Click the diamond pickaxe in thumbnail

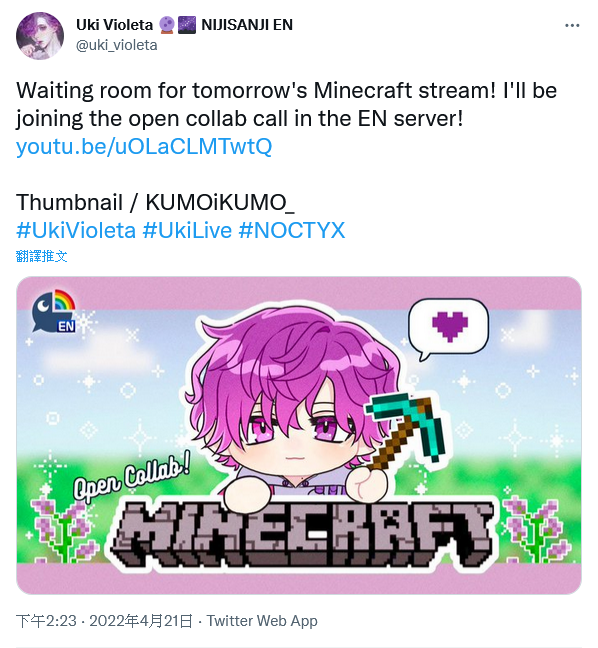[x=407, y=431]
